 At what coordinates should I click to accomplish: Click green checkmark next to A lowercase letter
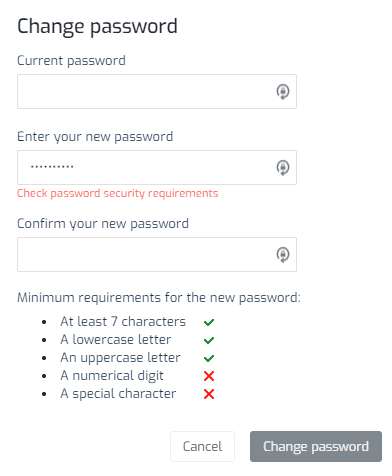pos(209,340)
